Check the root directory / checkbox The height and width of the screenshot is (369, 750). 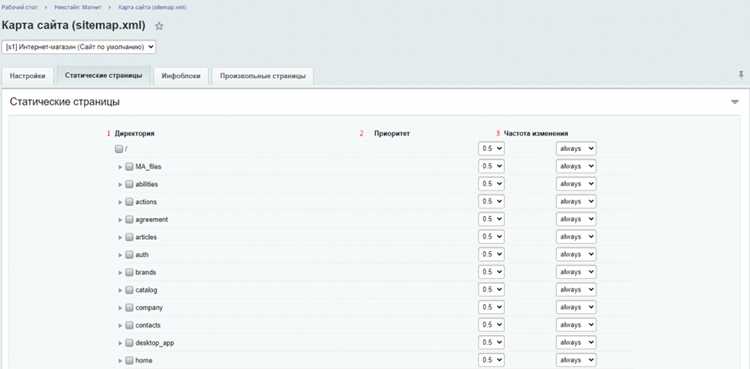(119, 149)
